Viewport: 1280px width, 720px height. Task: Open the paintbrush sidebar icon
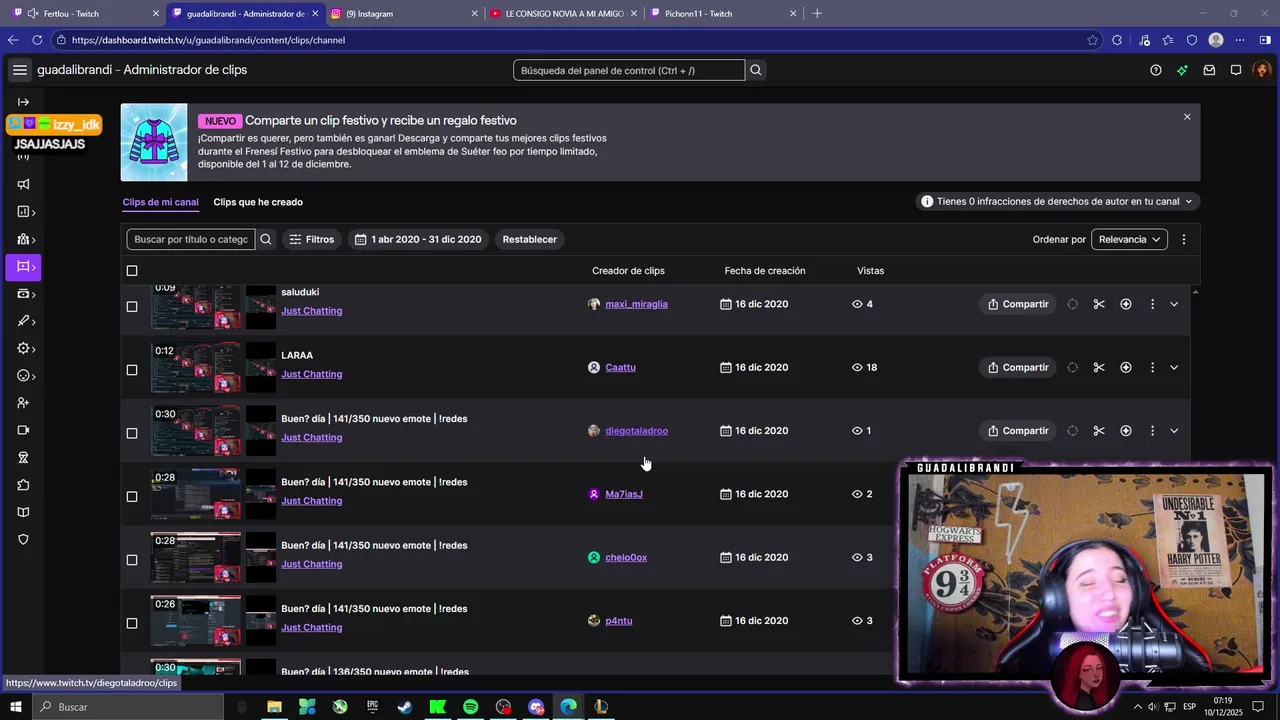[x=24, y=321]
